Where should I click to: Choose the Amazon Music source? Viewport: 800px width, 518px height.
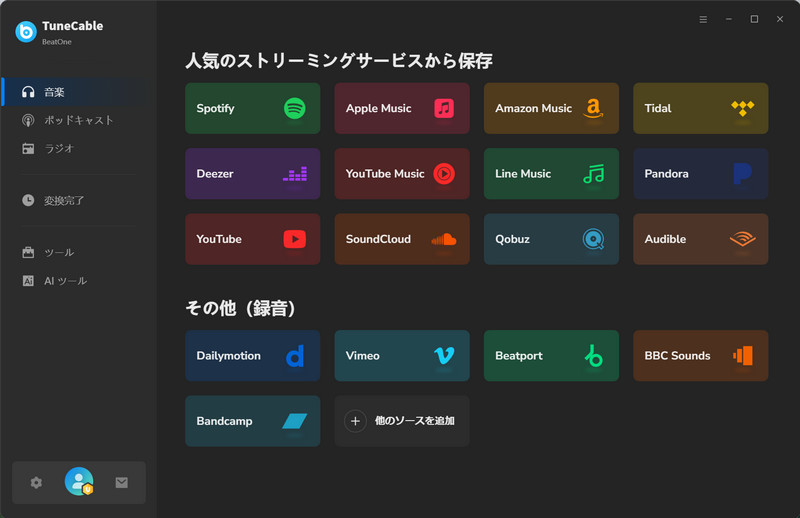[x=551, y=108]
